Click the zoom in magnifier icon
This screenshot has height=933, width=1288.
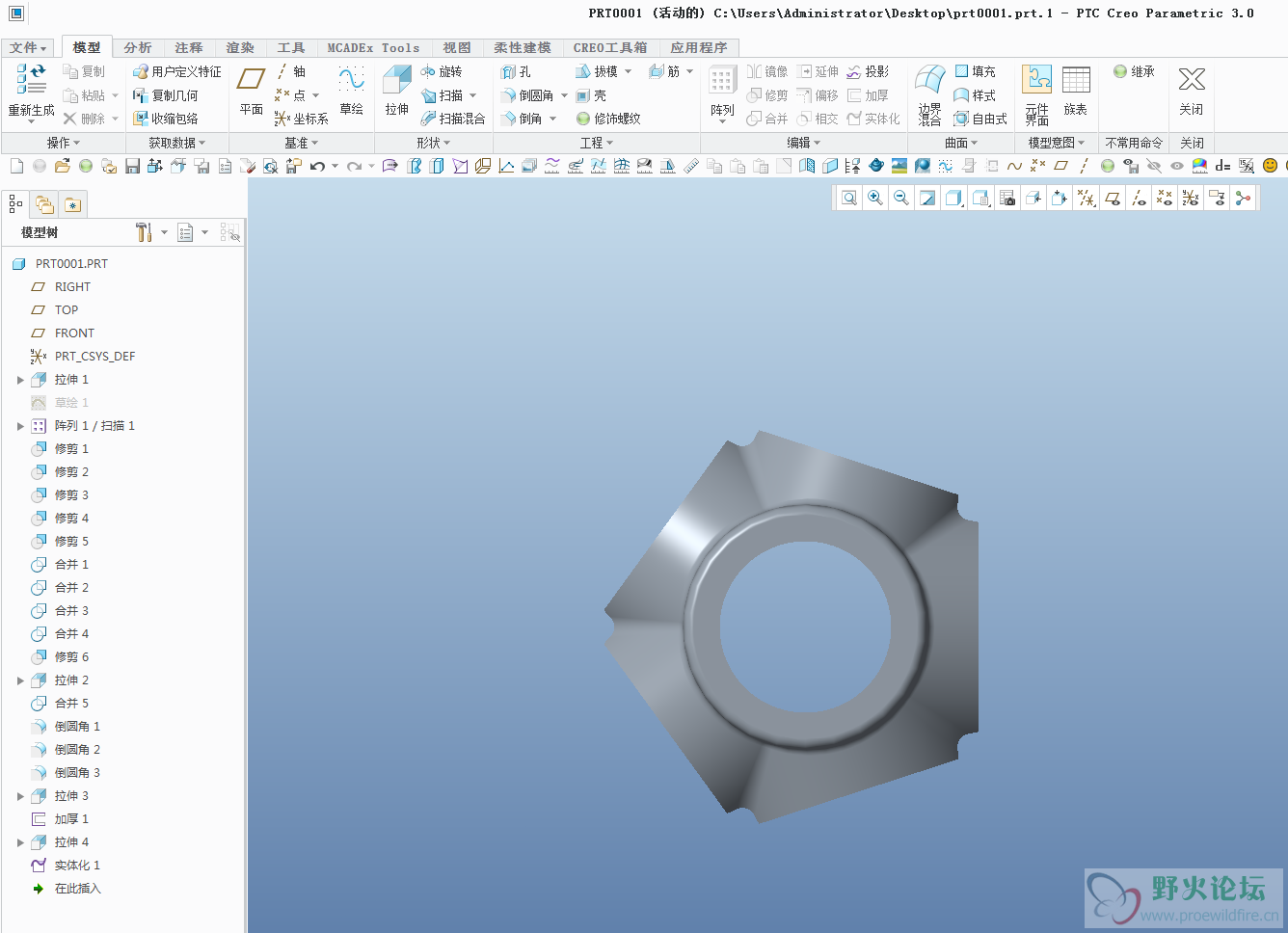click(x=875, y=198)
